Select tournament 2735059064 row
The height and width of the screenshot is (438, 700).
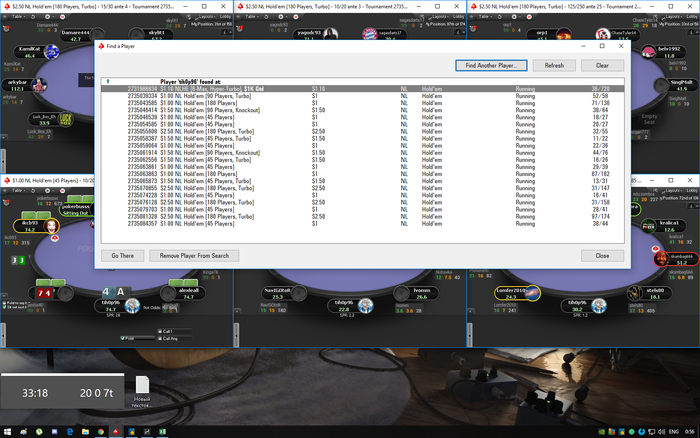point(362,146)
